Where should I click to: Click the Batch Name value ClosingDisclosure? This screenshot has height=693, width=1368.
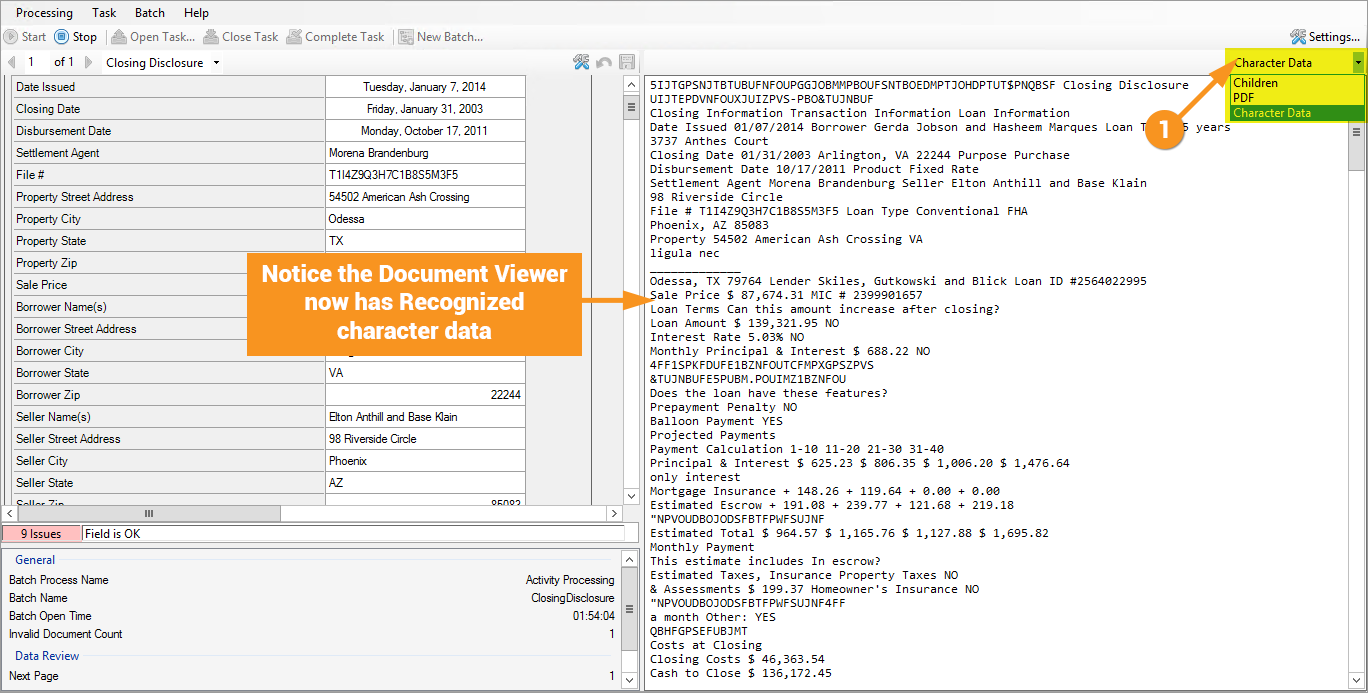[572, 598]
